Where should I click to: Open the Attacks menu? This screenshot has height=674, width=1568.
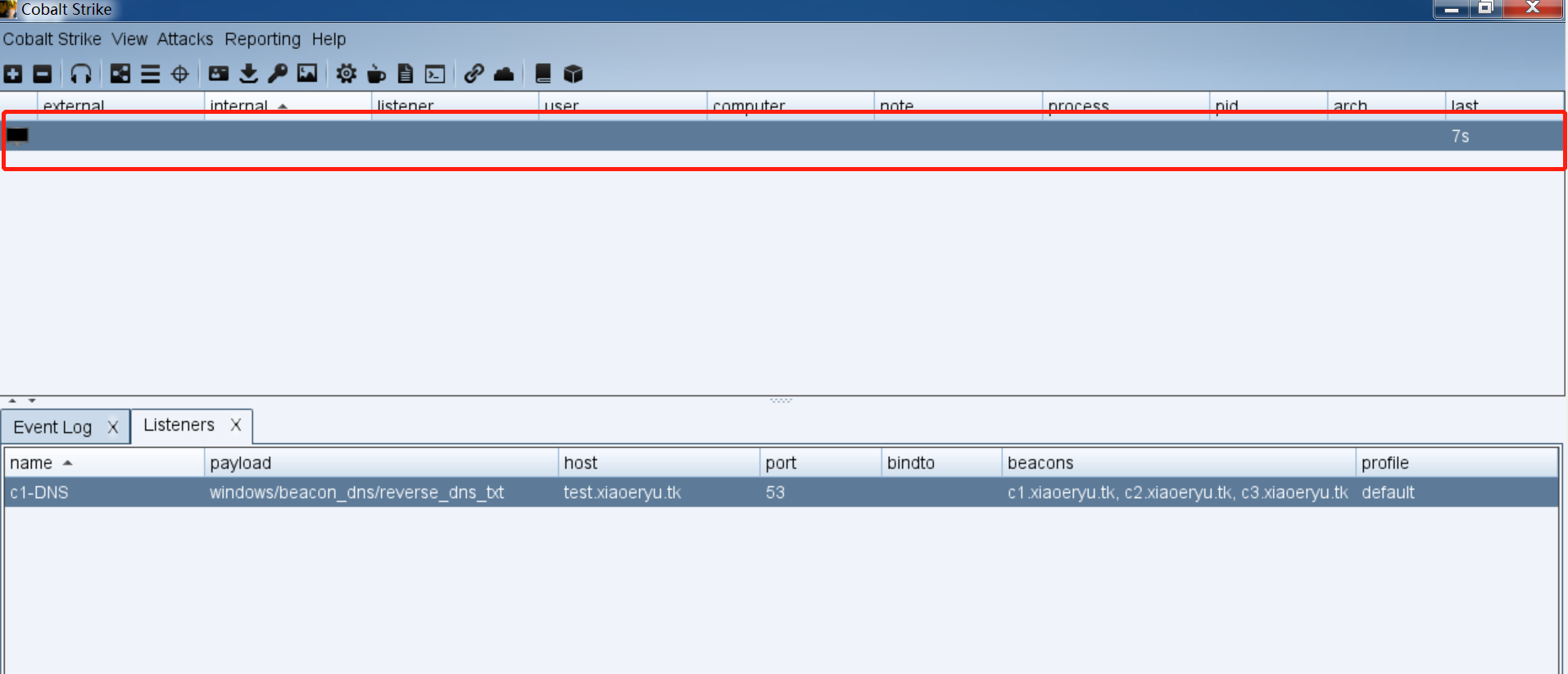pos(185,39)
